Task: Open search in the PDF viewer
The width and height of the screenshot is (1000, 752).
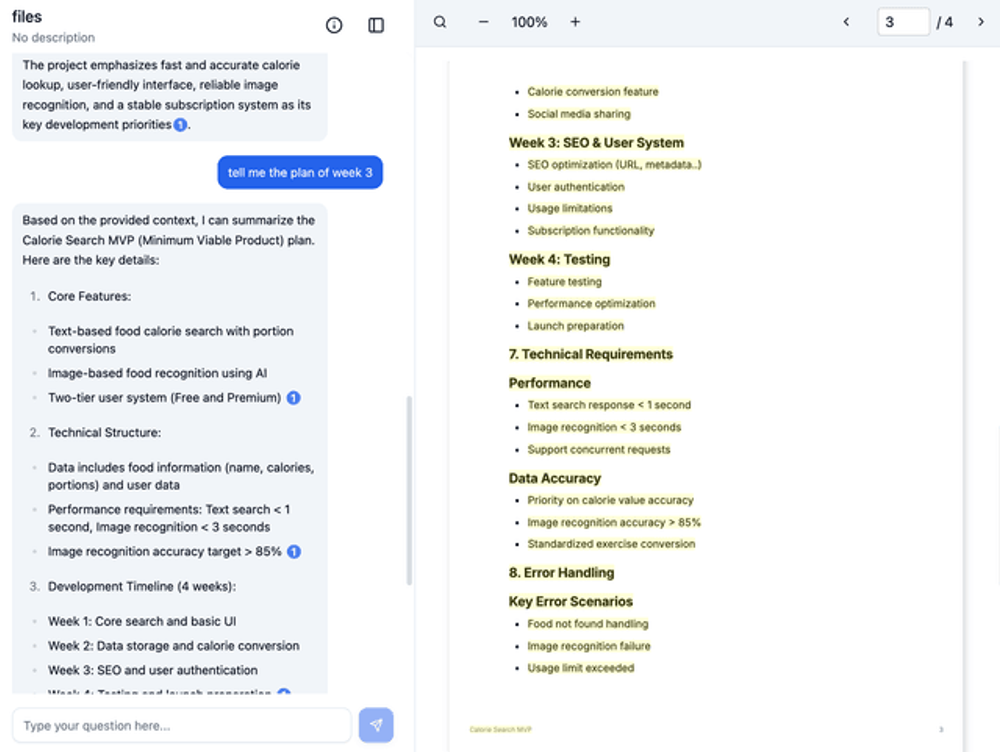Action: (440, 22)
